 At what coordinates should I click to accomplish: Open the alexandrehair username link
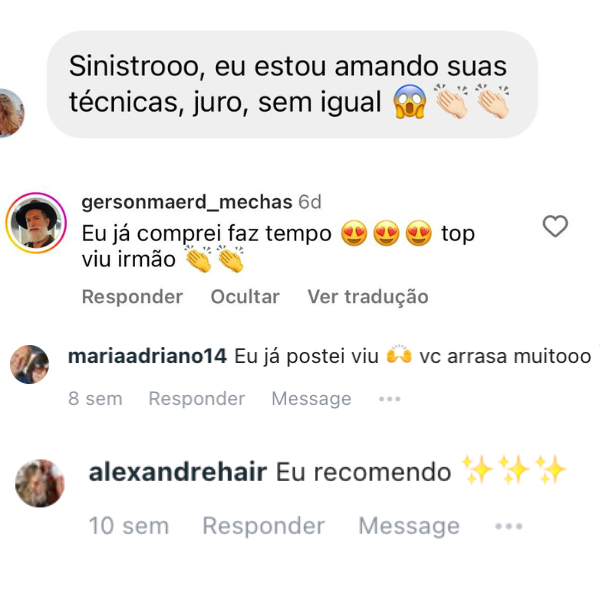coord(178,472)
